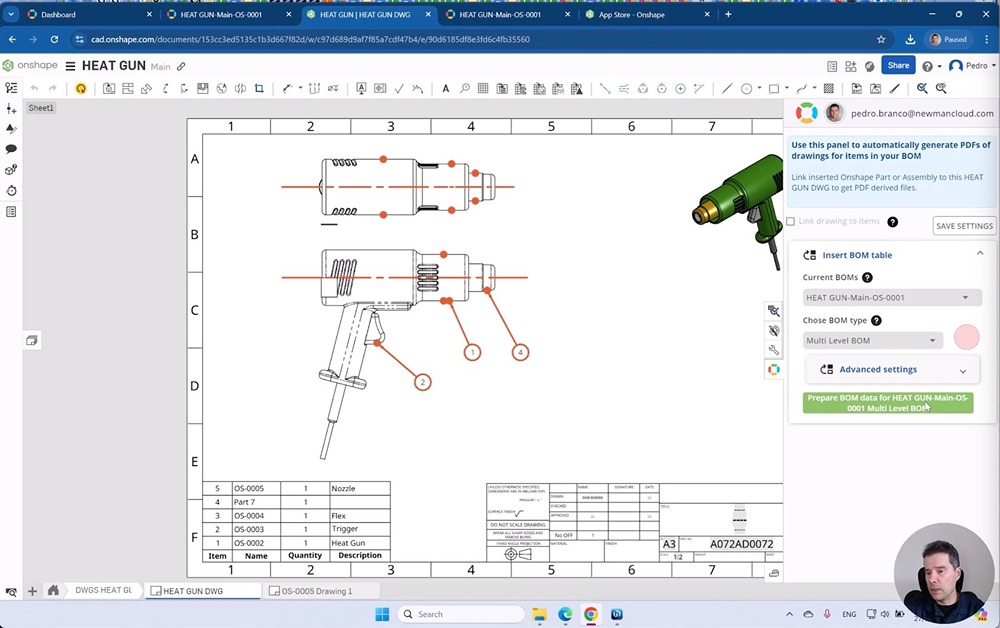Click the link icon next to Main

pyautogui.click(x=181, y=66)
